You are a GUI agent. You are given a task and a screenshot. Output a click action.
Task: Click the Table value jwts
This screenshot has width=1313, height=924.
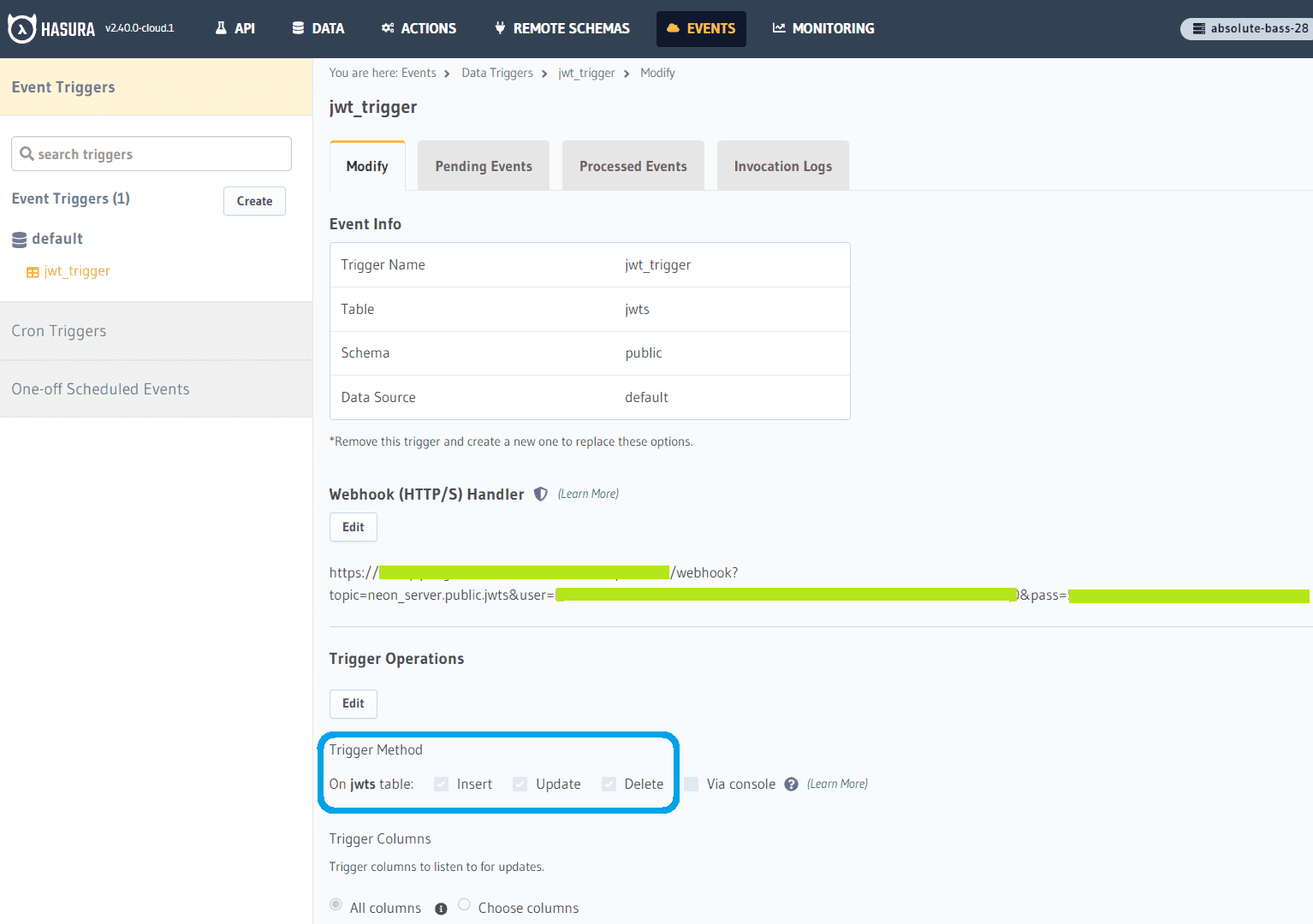[x=637, y=310]
